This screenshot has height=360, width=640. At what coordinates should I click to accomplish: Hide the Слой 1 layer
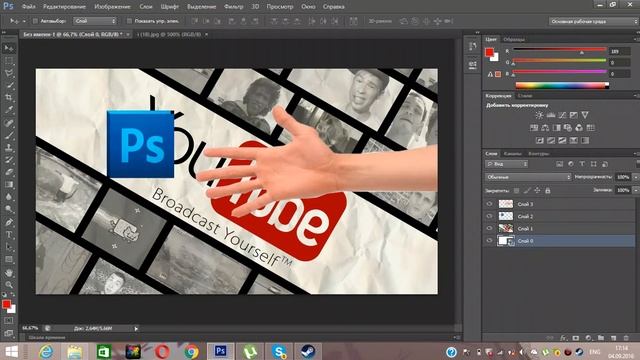click(x=489, y=228)
